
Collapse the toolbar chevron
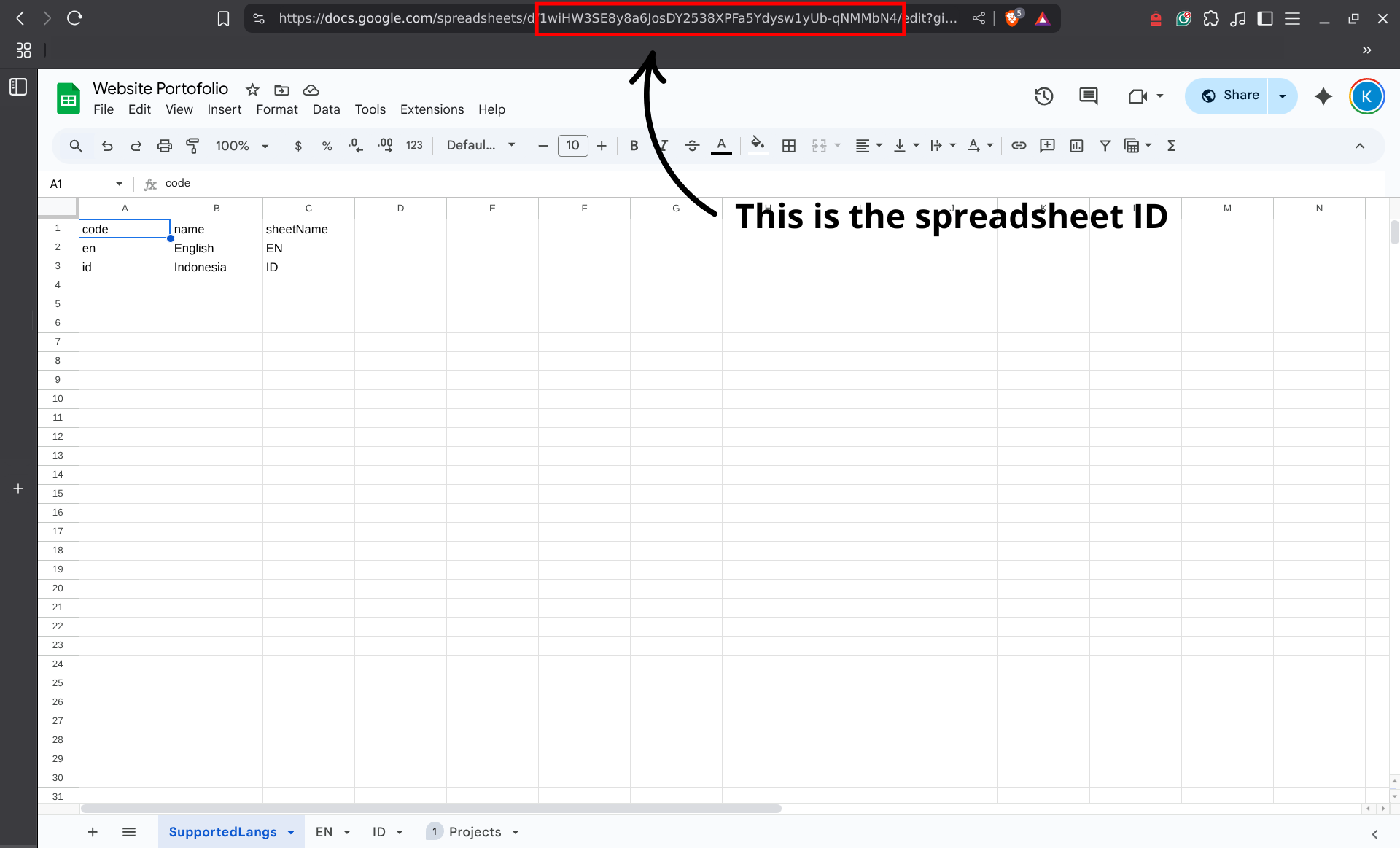(1359, 146)
